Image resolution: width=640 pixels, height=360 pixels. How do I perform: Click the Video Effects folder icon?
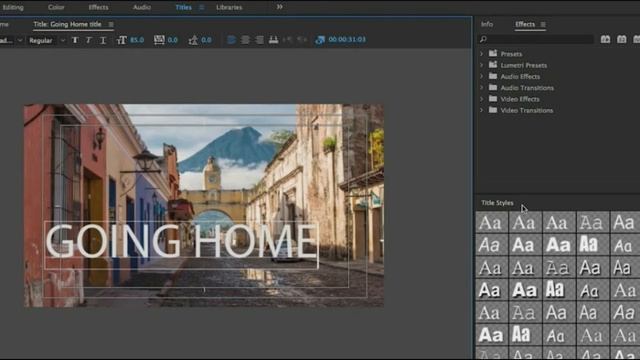493,99
